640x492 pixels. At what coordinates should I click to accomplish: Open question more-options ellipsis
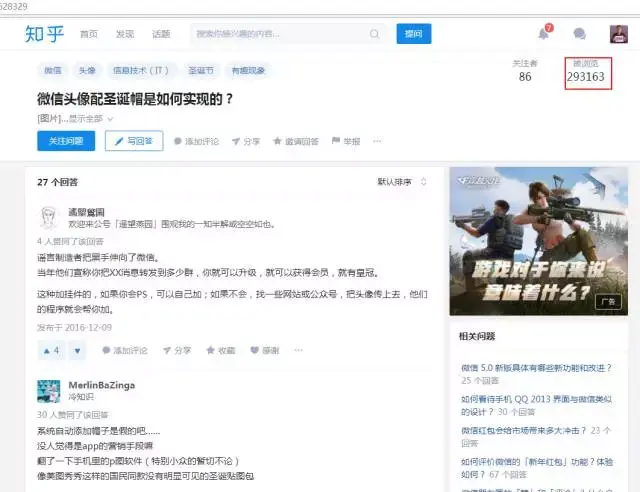point(377,141)
